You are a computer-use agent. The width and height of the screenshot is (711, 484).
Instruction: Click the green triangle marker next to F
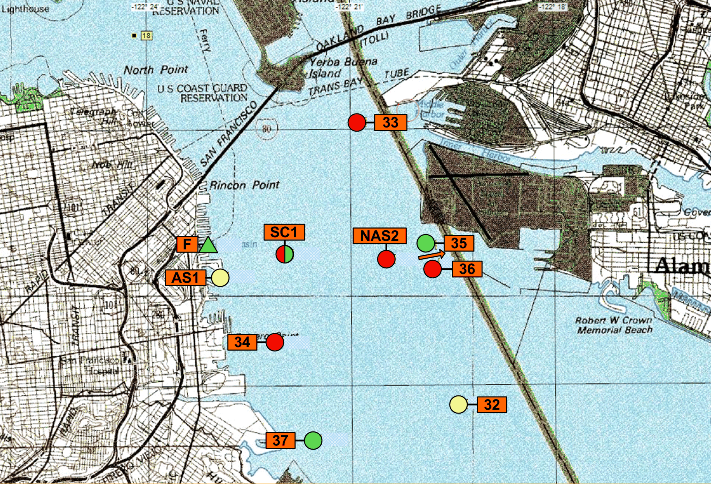208,245
